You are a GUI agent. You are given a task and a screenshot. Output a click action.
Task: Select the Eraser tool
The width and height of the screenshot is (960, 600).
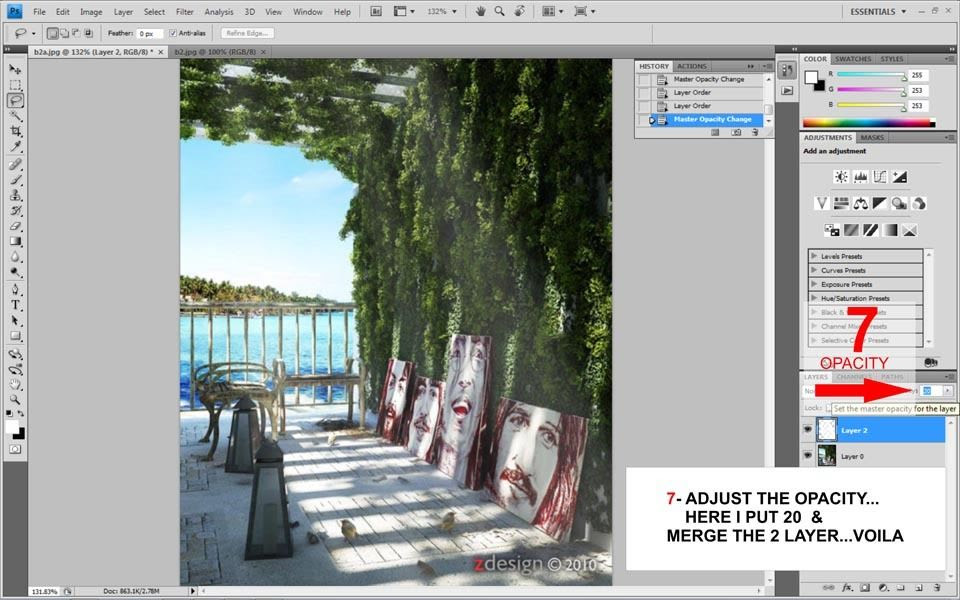[x=15, y=226]
